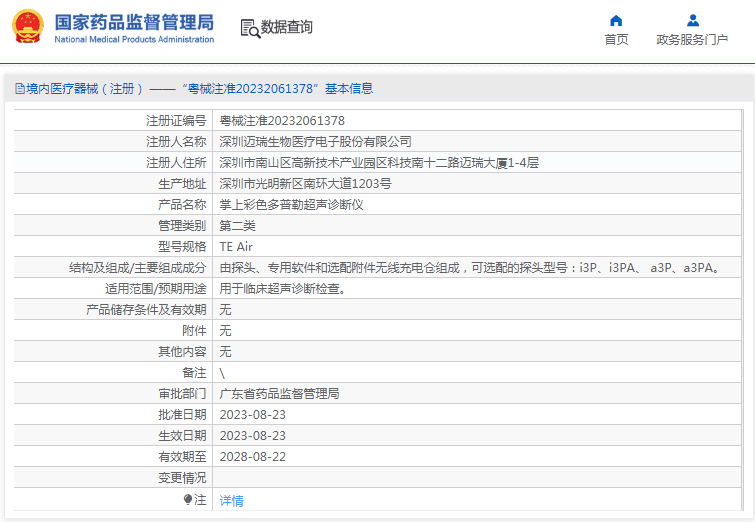Viewport: 755px width, 522px height.
Task: Select address 科技南十二路迈瑞大厦1-4层
Action: [463, 163]
